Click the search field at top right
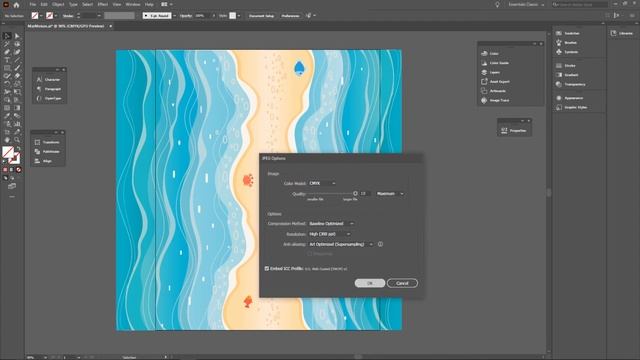 tap(580, 4)
